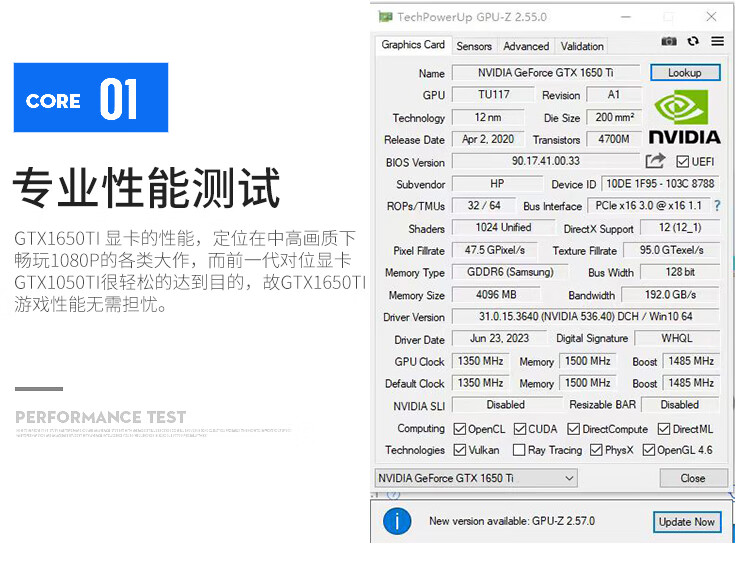
Task: Toggle the DirectCompute checkbox
Action: pyautogui.click(x=574, y=429)
